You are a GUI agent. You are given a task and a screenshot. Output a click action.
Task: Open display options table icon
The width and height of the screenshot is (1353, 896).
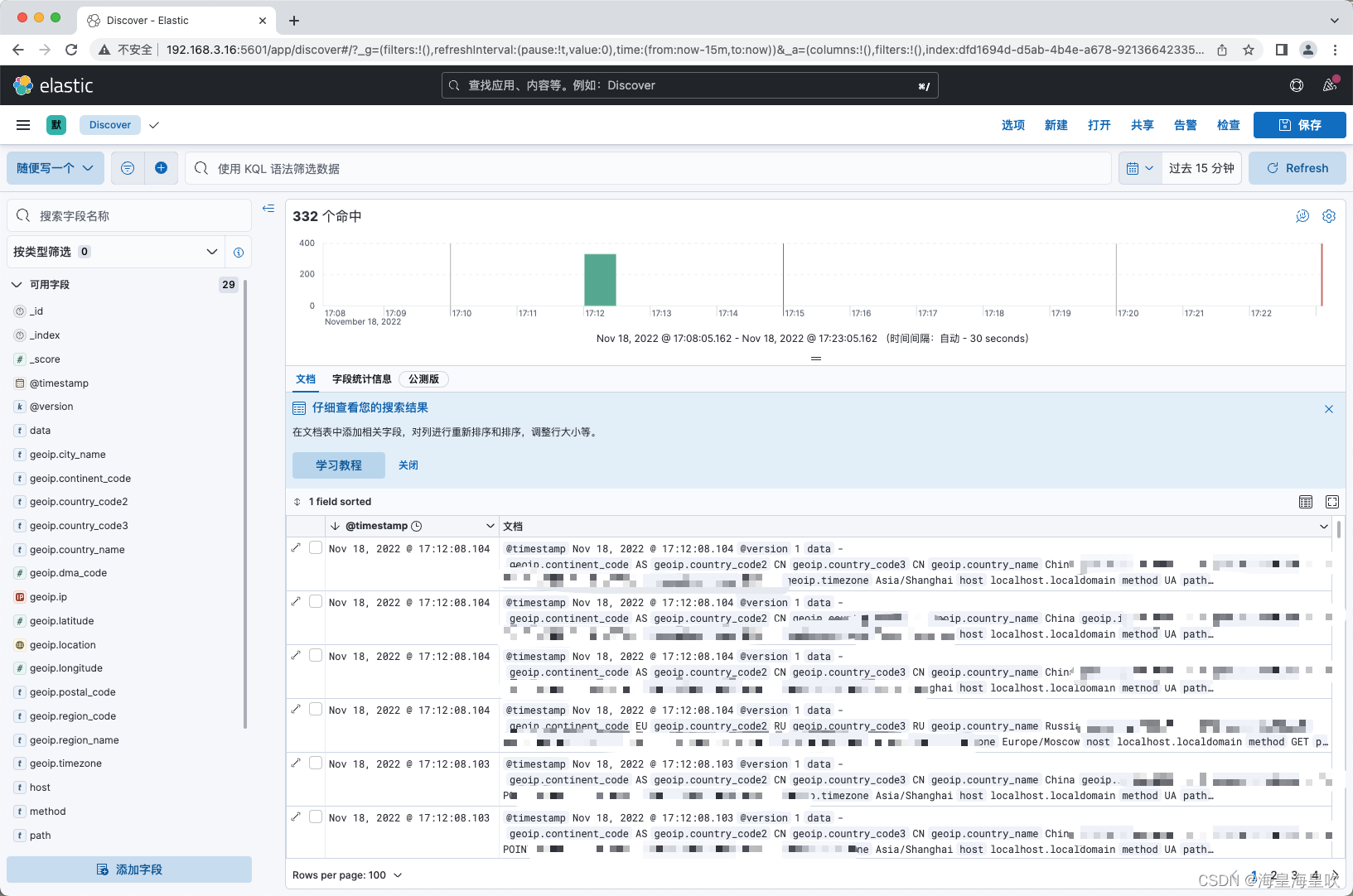(1306, 502)
